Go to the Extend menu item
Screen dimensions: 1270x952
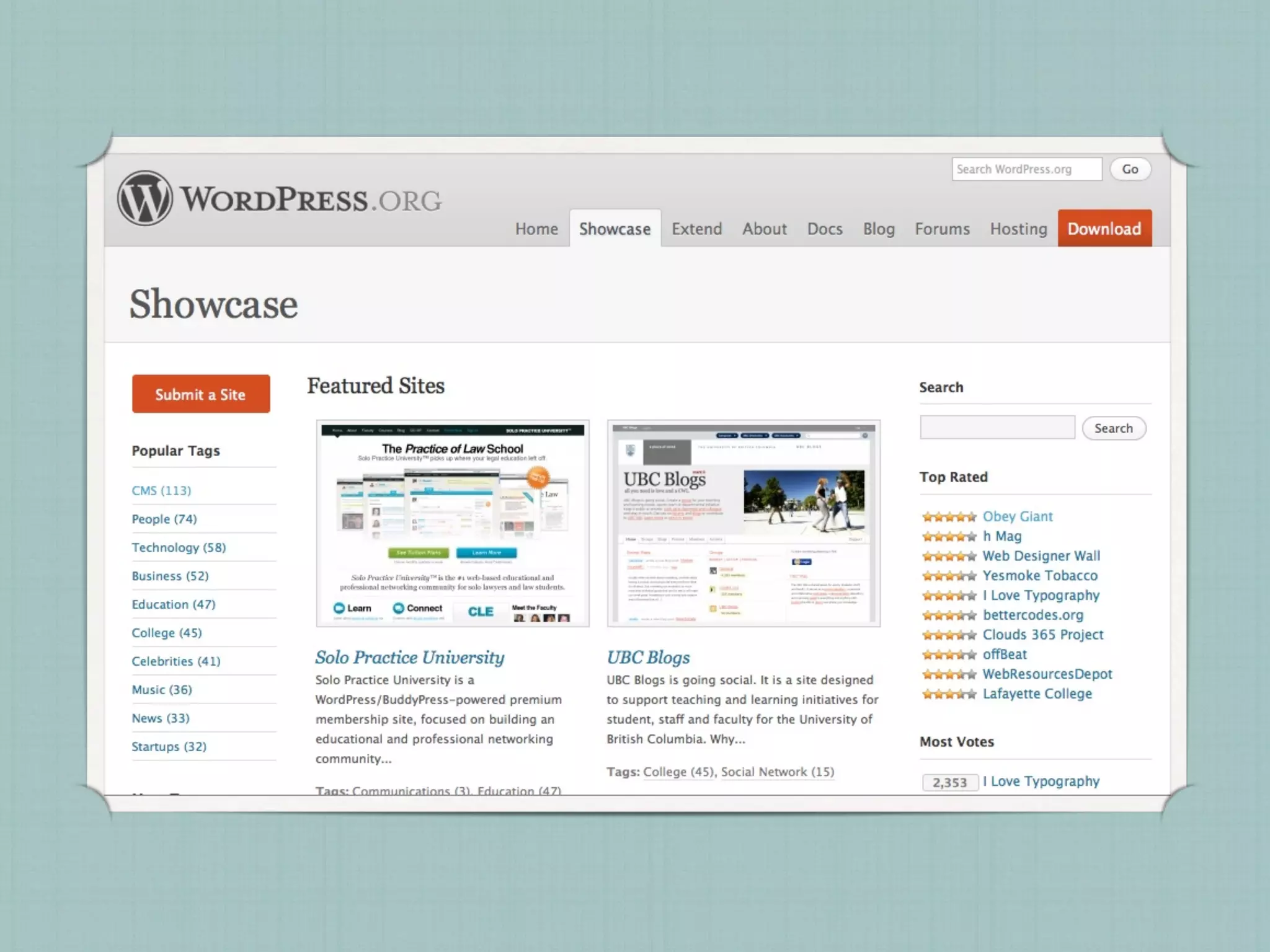pyautogui.click(x=696, y=229)
